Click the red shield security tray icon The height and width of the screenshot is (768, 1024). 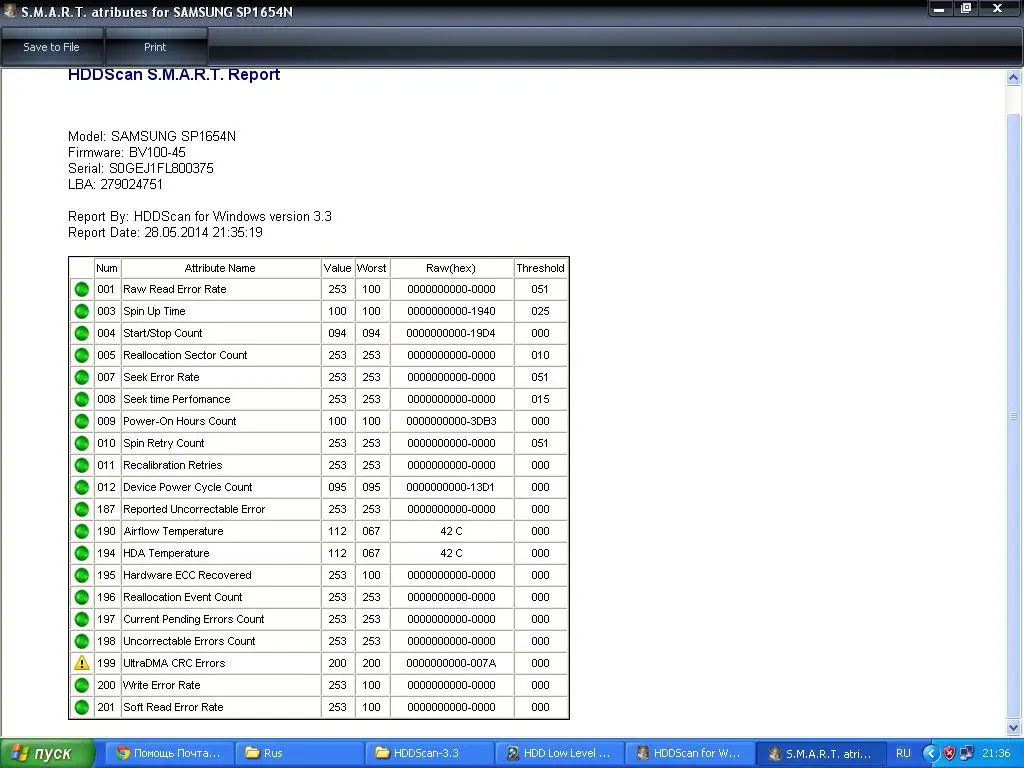950,753
